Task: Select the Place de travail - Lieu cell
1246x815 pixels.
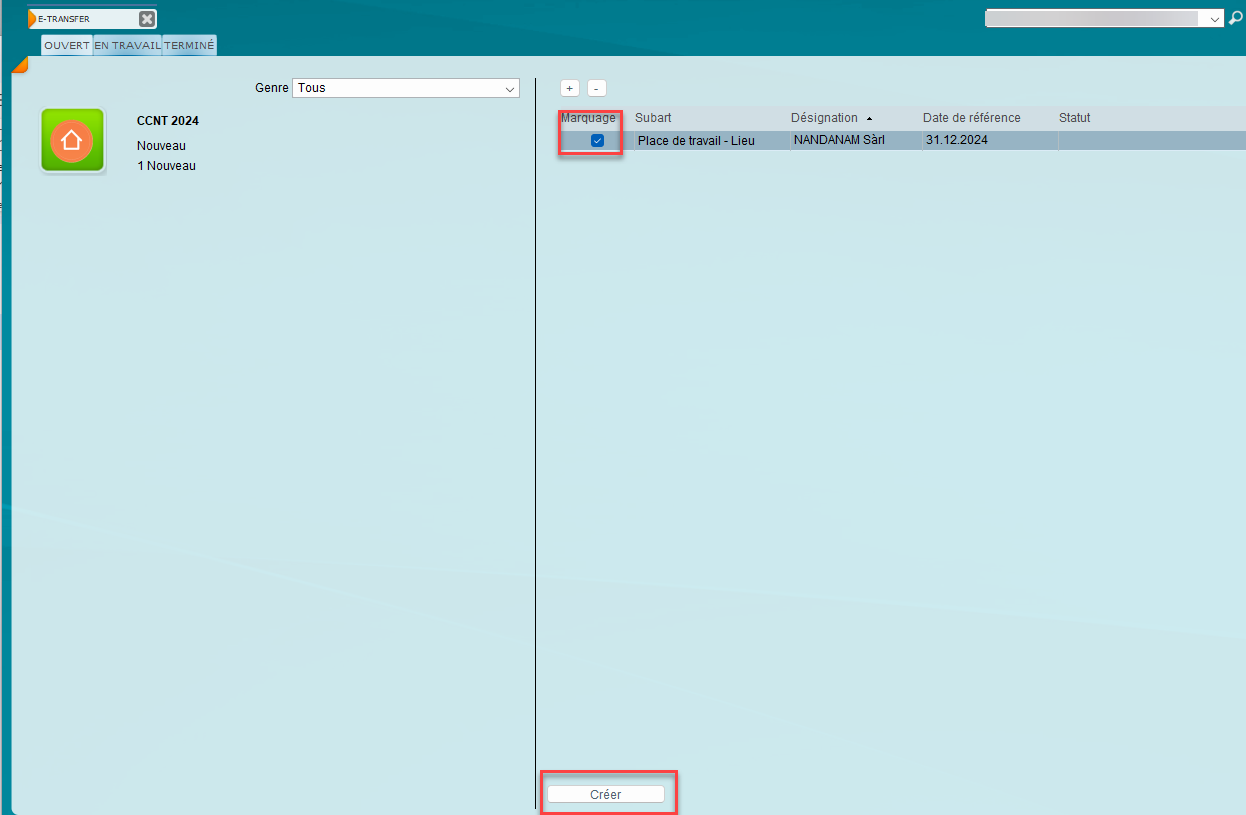Action: pos(696,141)
